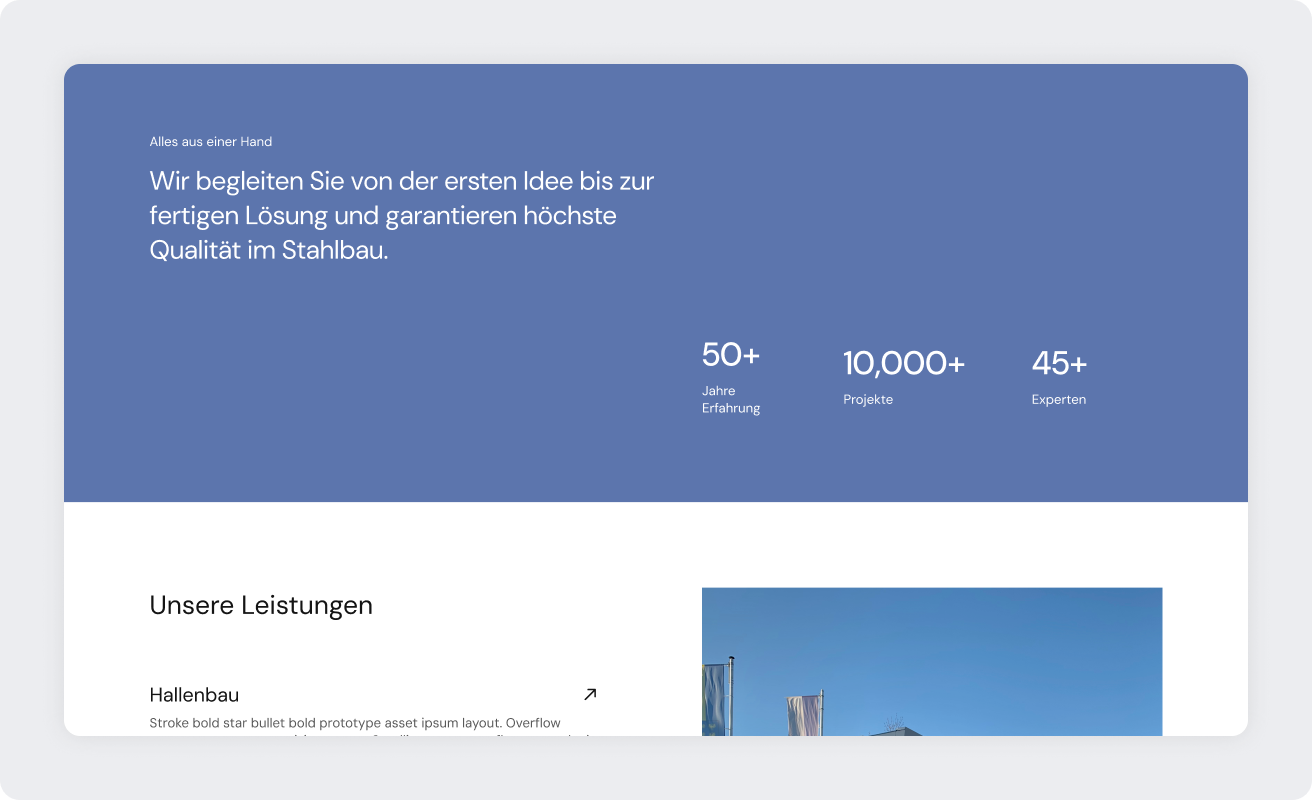Image resolution: width=1312 pixels, height=800 pixels.
Task: Click the northeast-pointing arrow beside the service title
Action: [x=589, y=693]
